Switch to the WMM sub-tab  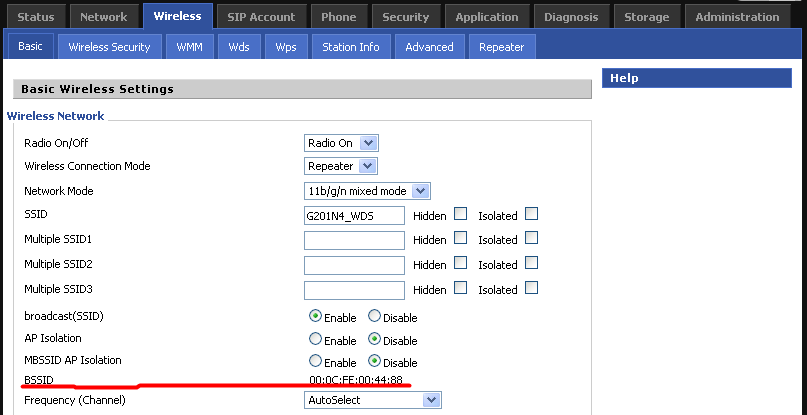point(188,47)
